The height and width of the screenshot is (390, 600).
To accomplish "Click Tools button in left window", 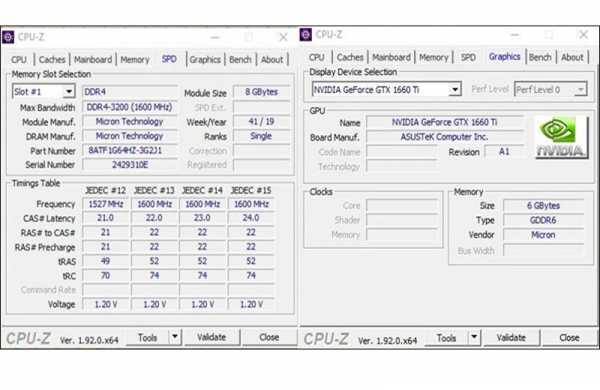I will tap(148, 338).
